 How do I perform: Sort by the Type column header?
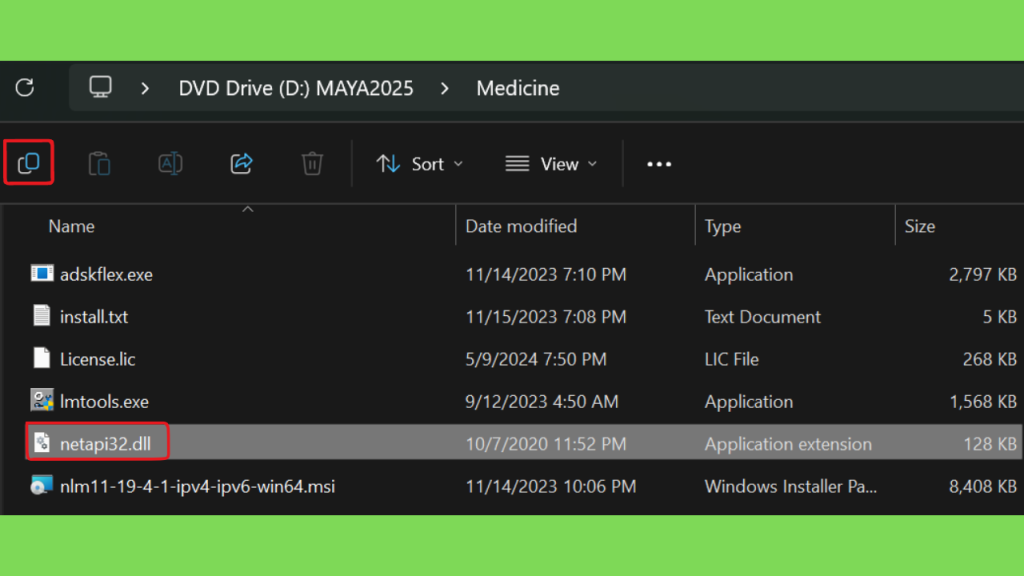click(x=723, y=226)
